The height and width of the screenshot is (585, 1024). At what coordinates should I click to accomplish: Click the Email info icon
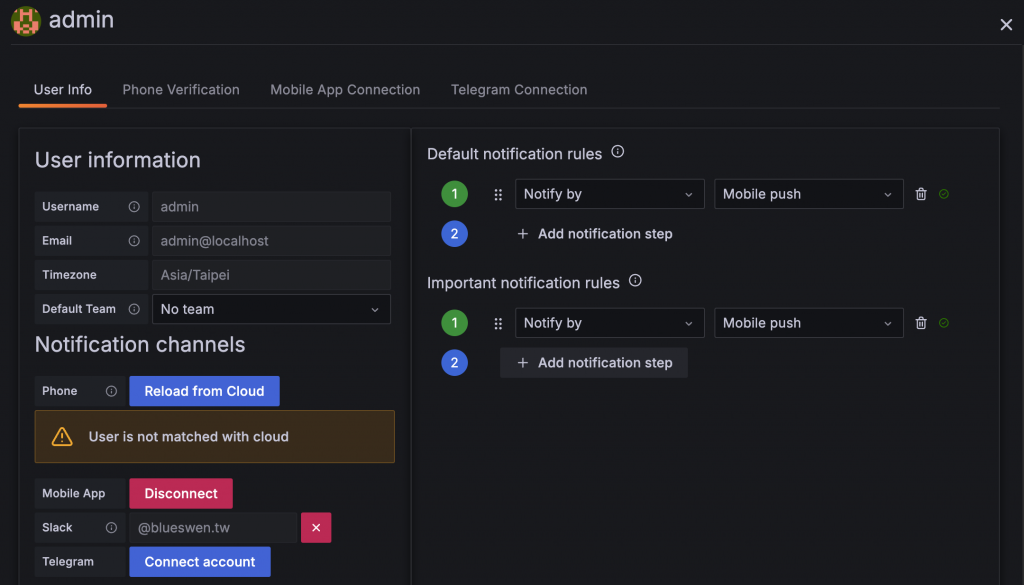pyautogui.click(x=134, y=241)
